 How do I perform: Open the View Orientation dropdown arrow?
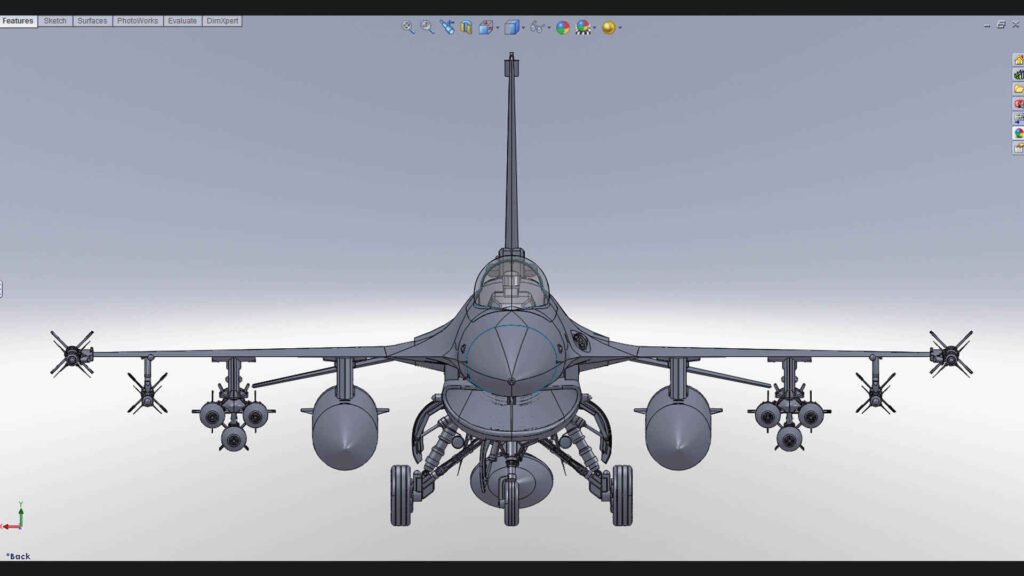(x=498, y=28)
